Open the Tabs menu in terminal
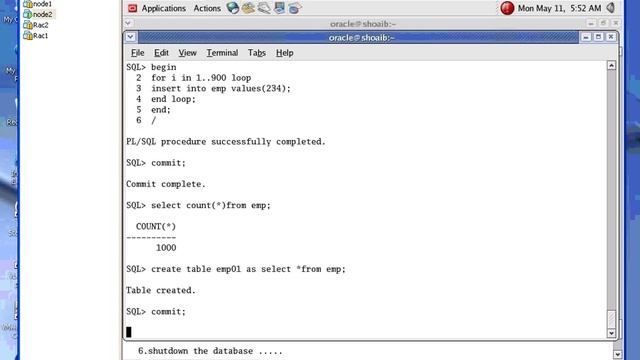 (x=257, y=53)
